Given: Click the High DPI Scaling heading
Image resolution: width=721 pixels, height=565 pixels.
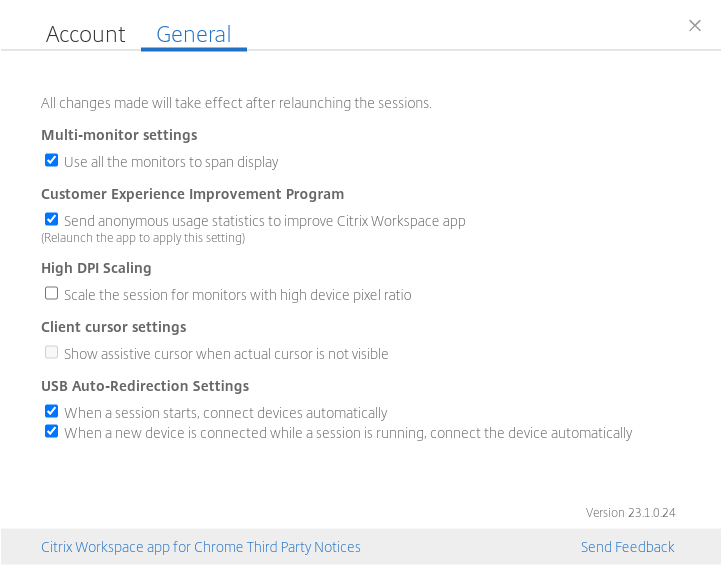Looking at the screenshot, I should (x=96, y=268).
